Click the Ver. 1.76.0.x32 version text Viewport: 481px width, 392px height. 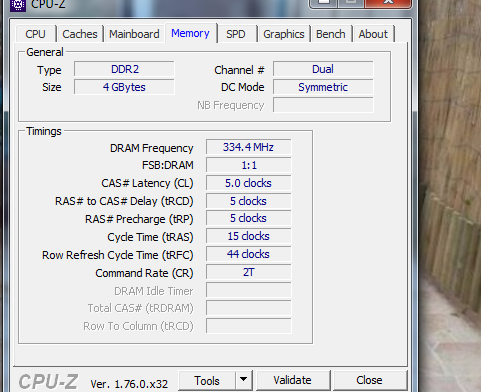pyautogui.click(x=129, y=384)
